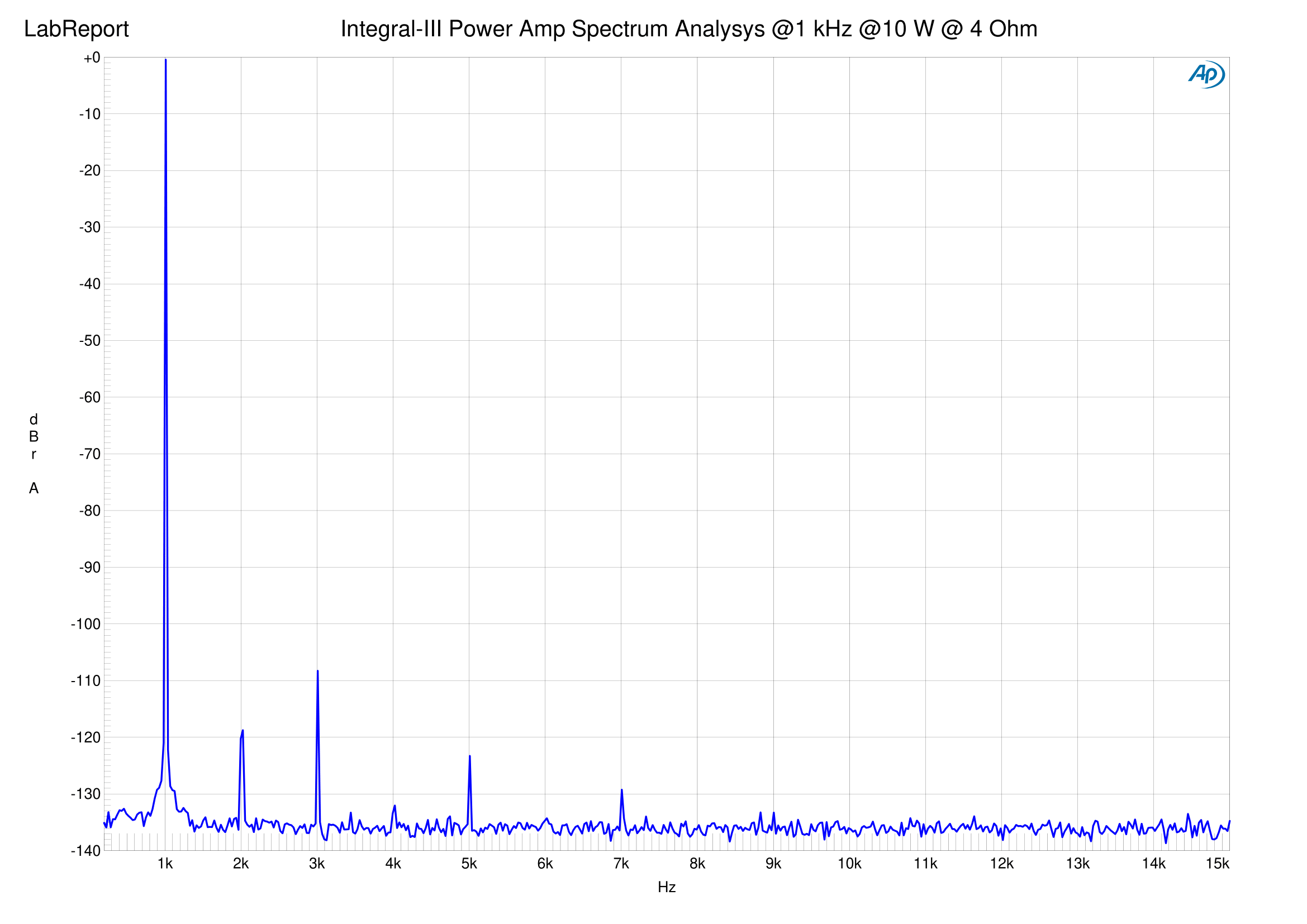
Task: Click the -50 y-axis label
Action: pos(90,340)
